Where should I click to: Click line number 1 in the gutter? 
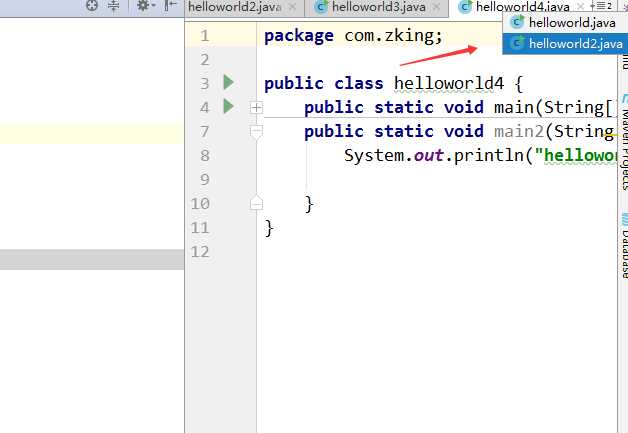pyautogui.click(x=205, y=36)
